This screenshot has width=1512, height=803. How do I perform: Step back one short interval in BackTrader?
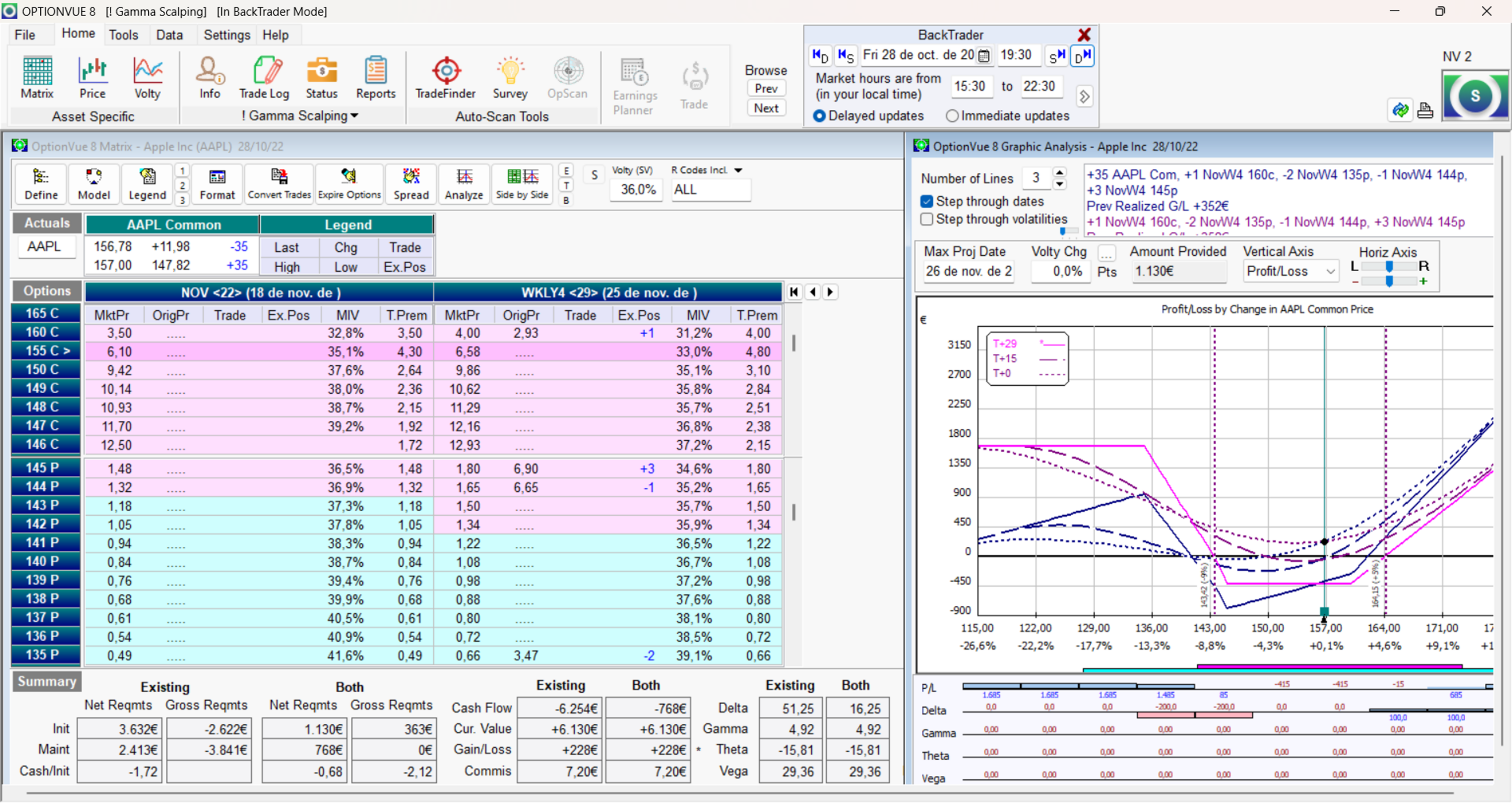point(846,56)
